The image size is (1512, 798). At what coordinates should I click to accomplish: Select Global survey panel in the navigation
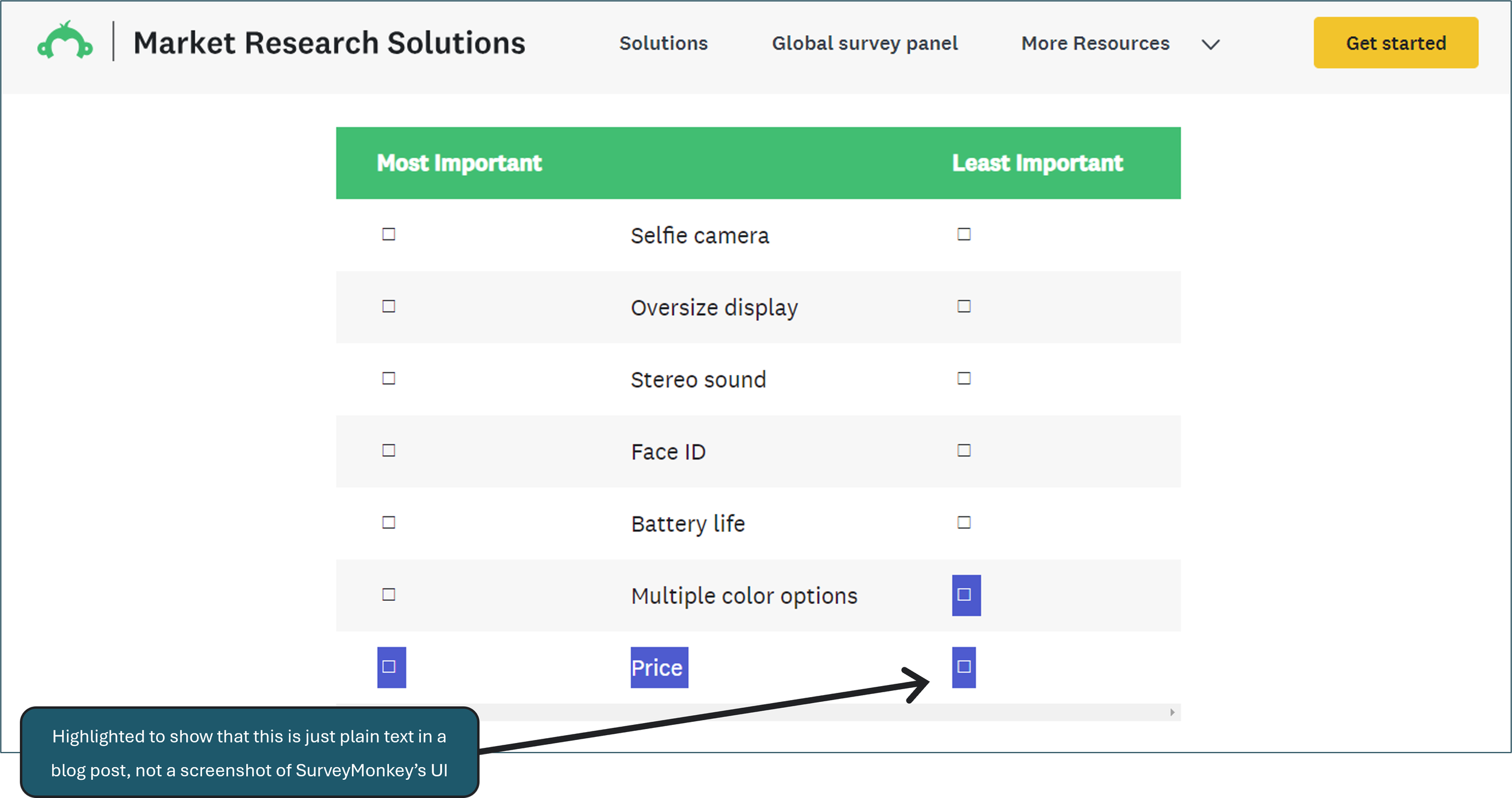(865, 43)
